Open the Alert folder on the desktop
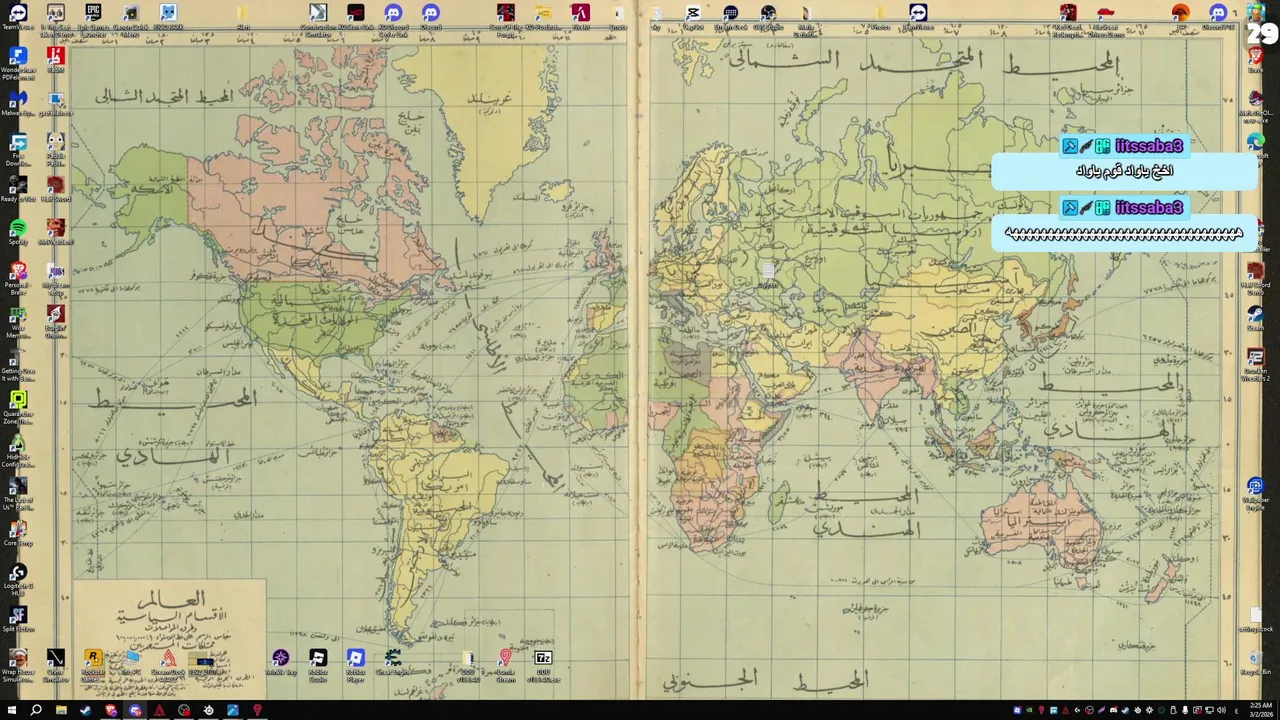 [x=243, y=17]
